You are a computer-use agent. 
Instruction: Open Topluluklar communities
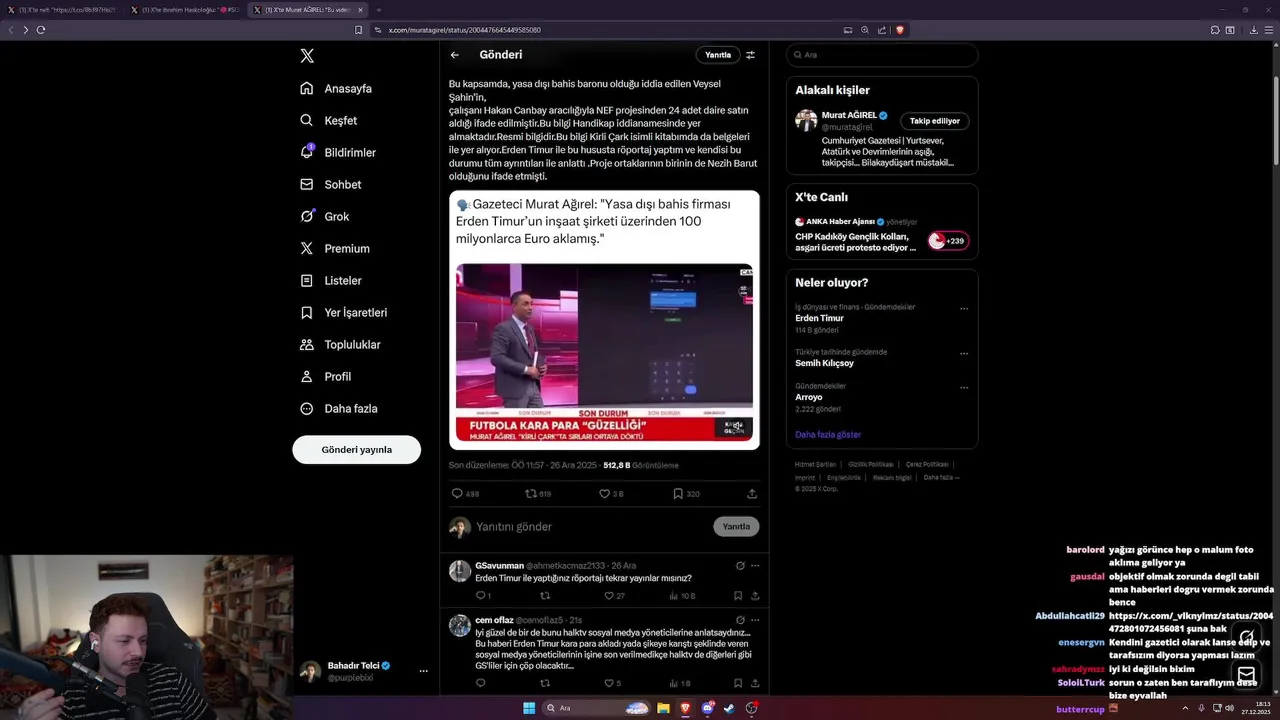[x=340, y=344]
